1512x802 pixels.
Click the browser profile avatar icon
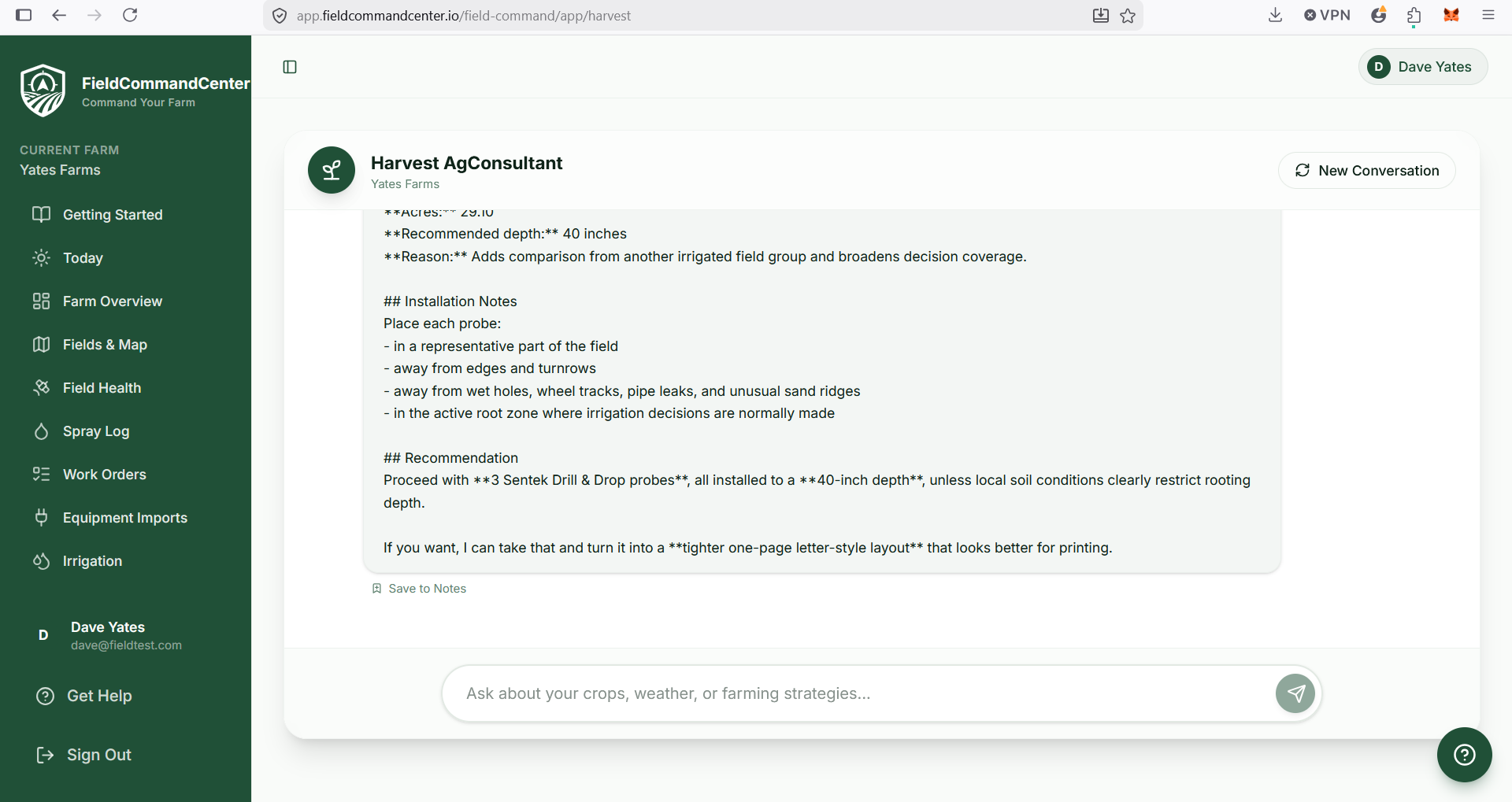(x=1378, y=15)
